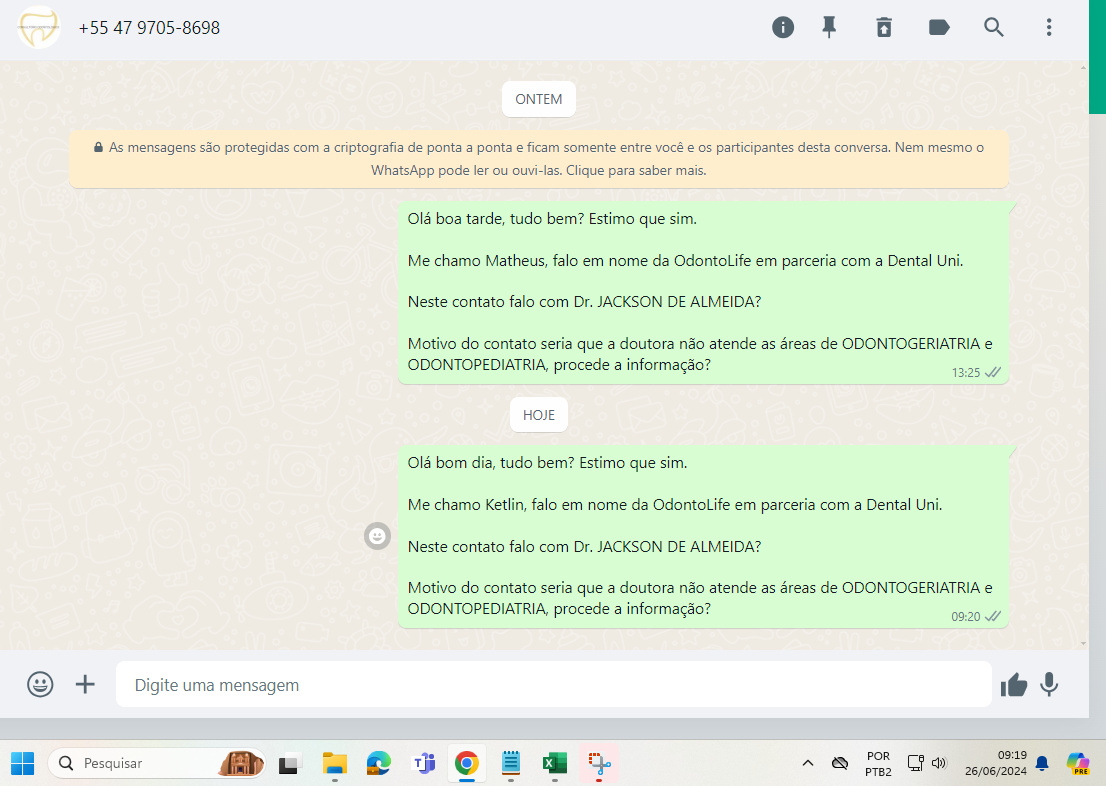Select the ONTEM date chip
Image resolution: width=1106 pixels, height=786 pixels.
tap(539, 99)
